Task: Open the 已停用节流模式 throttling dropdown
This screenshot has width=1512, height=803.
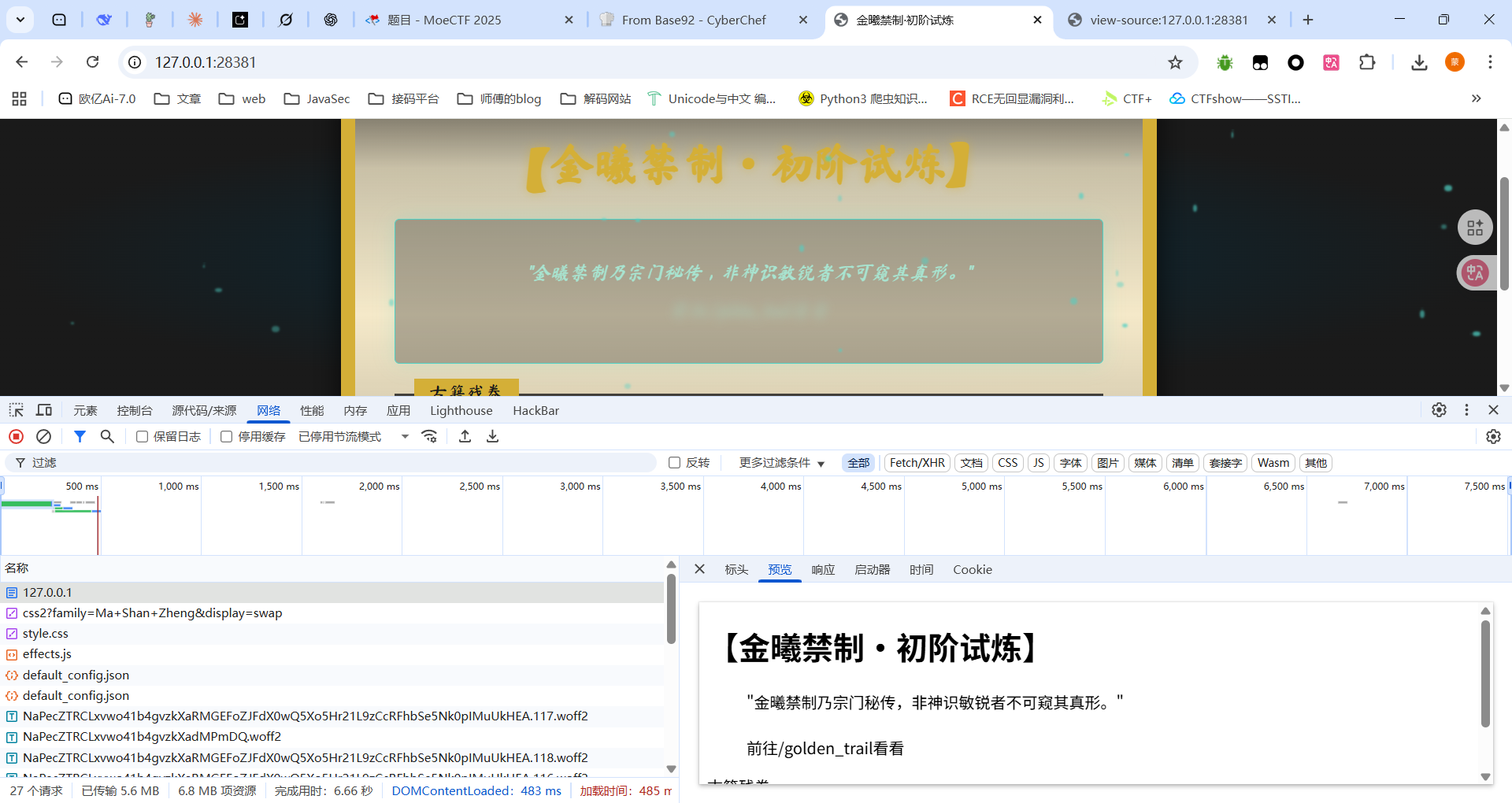Action: tap(354, 437)
